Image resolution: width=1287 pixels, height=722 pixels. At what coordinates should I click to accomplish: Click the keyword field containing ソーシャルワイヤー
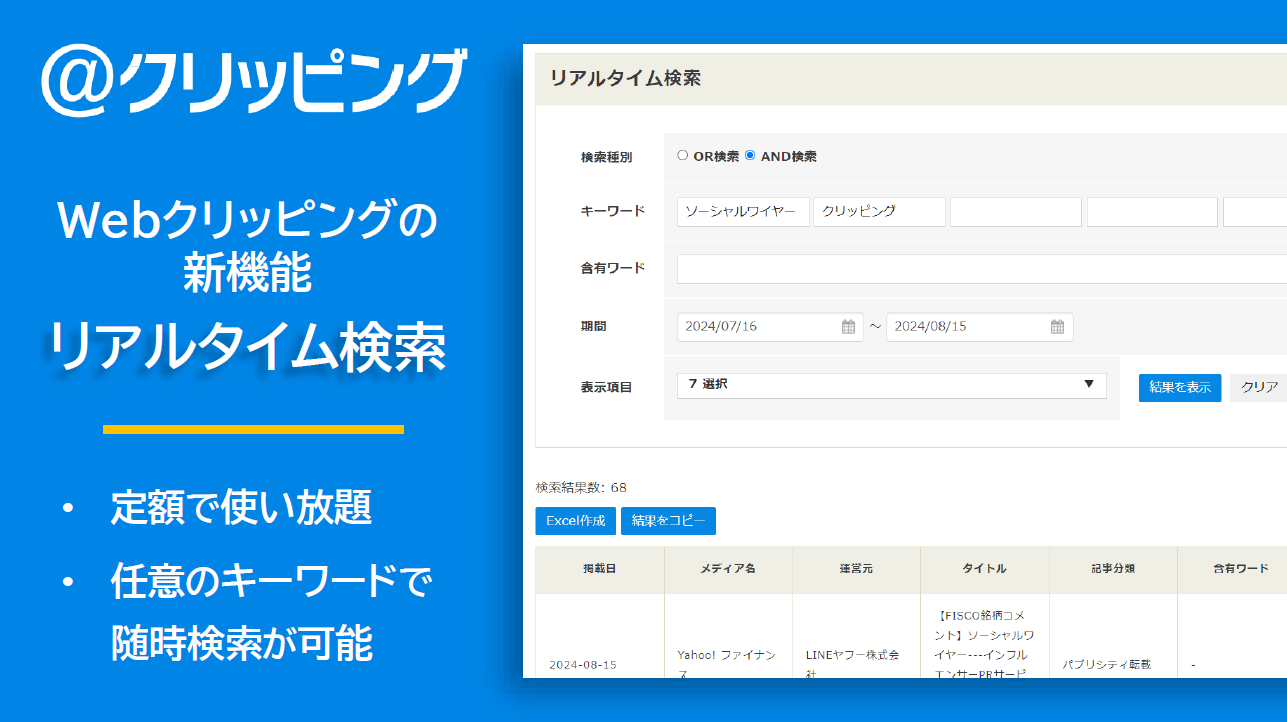742,211
